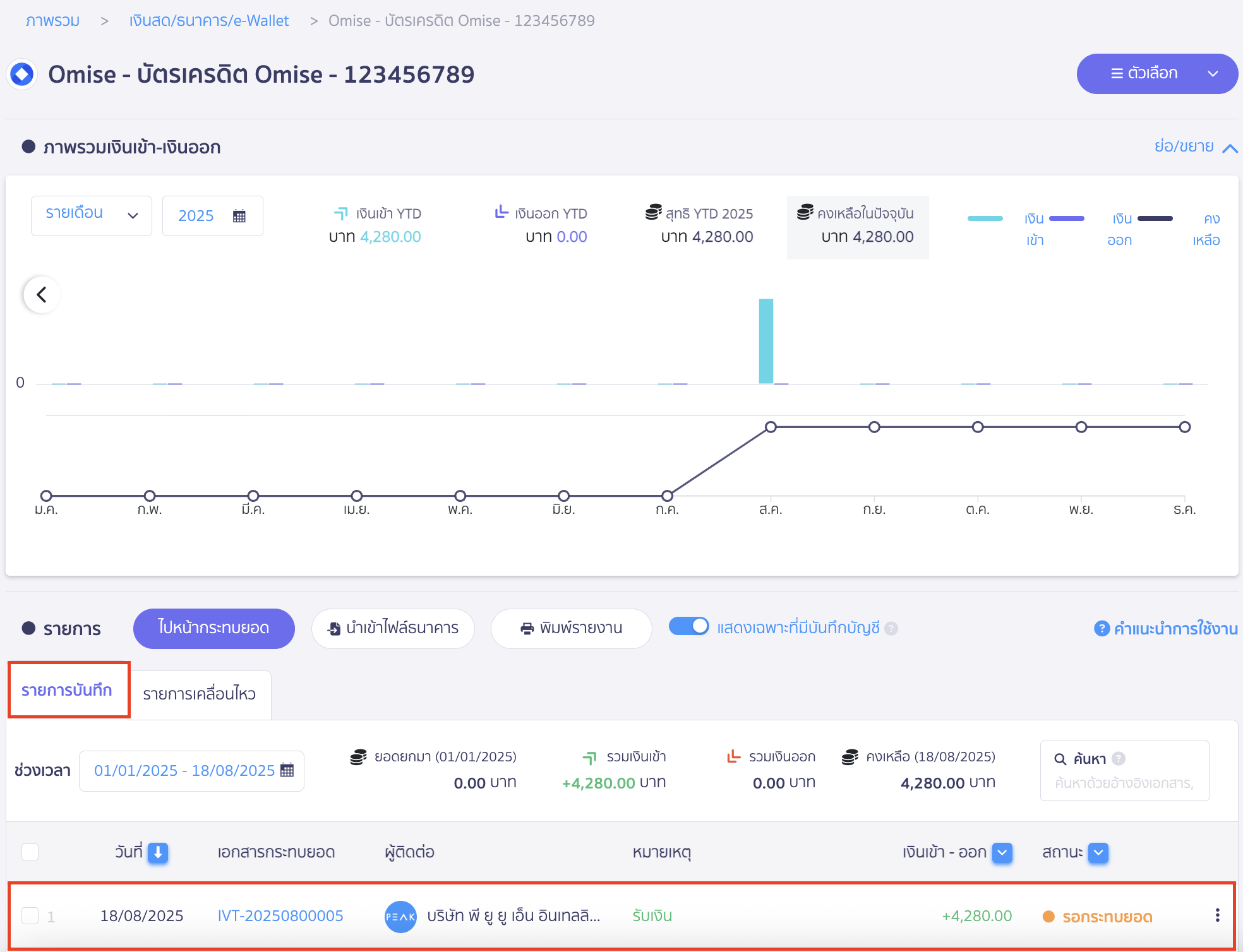Toggle the คงเหลือ dark legend series
1243x952 pixels.
coord(1179,229)
